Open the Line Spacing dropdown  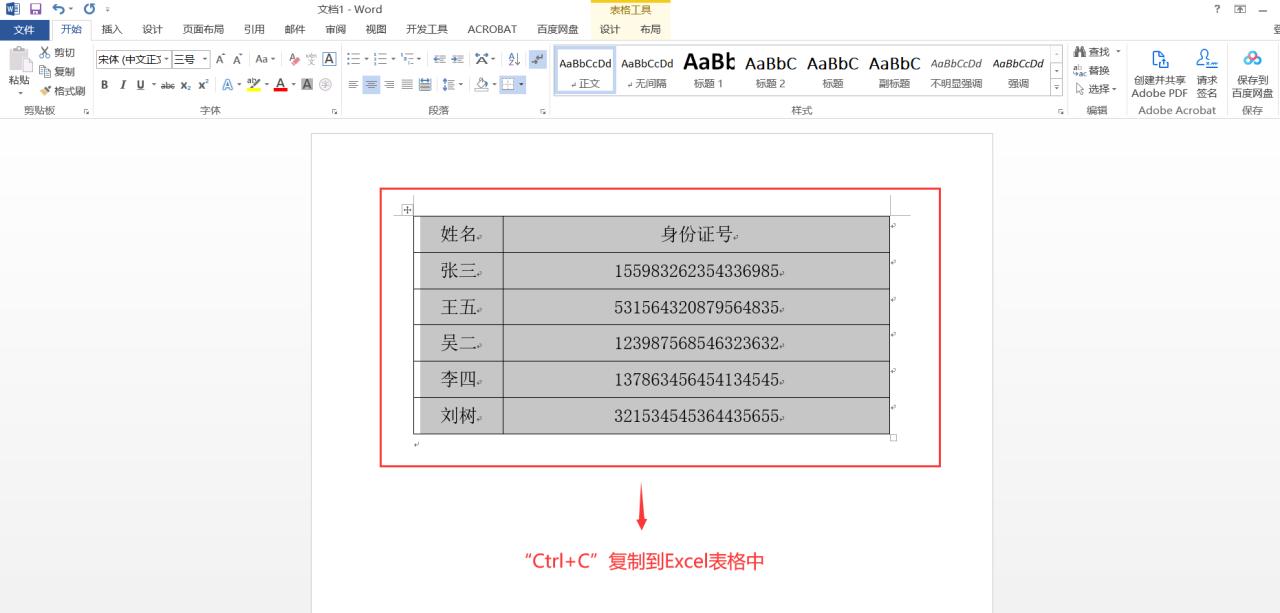(x=453, y=85)
